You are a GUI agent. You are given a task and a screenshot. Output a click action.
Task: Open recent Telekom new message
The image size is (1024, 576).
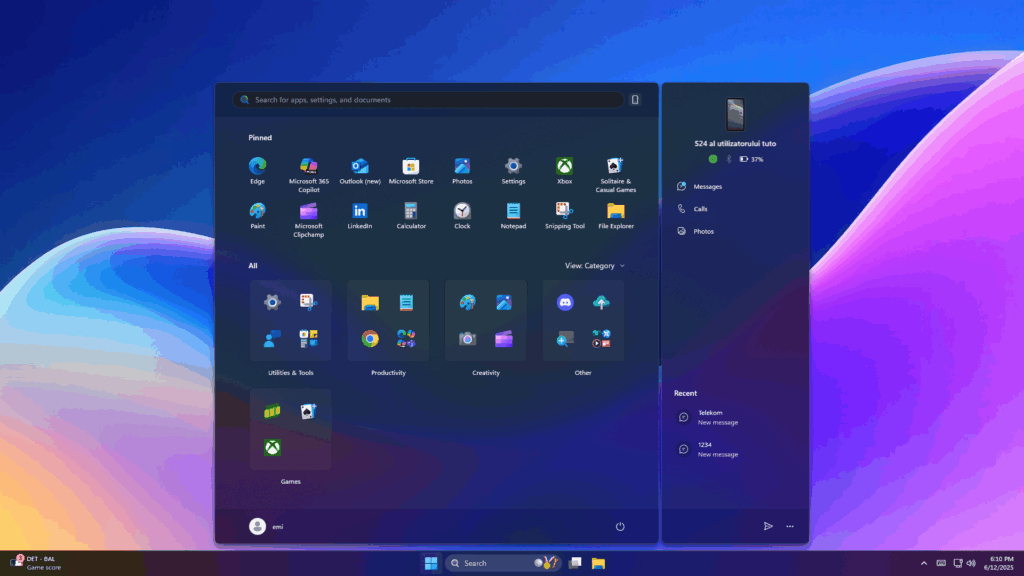[x=708, y=417]
